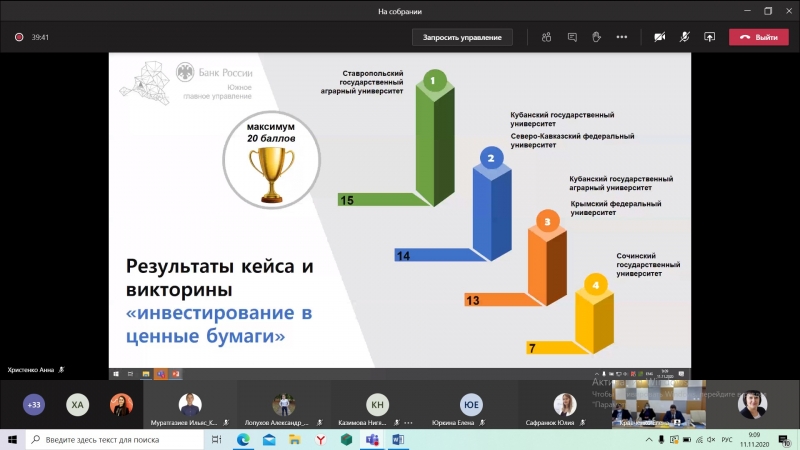Click the 39:41 meeting timer

click(40, 37)
